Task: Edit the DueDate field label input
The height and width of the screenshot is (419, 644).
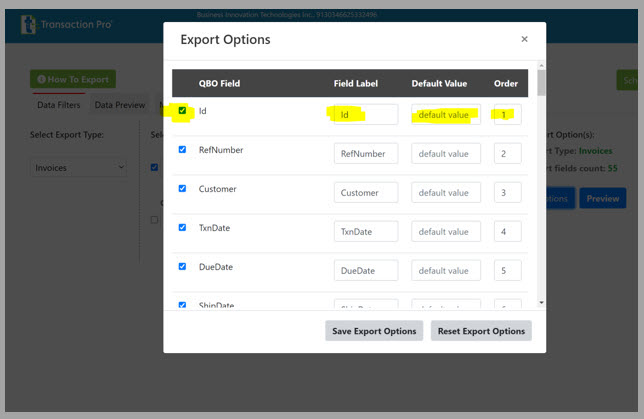Action: 366,271
